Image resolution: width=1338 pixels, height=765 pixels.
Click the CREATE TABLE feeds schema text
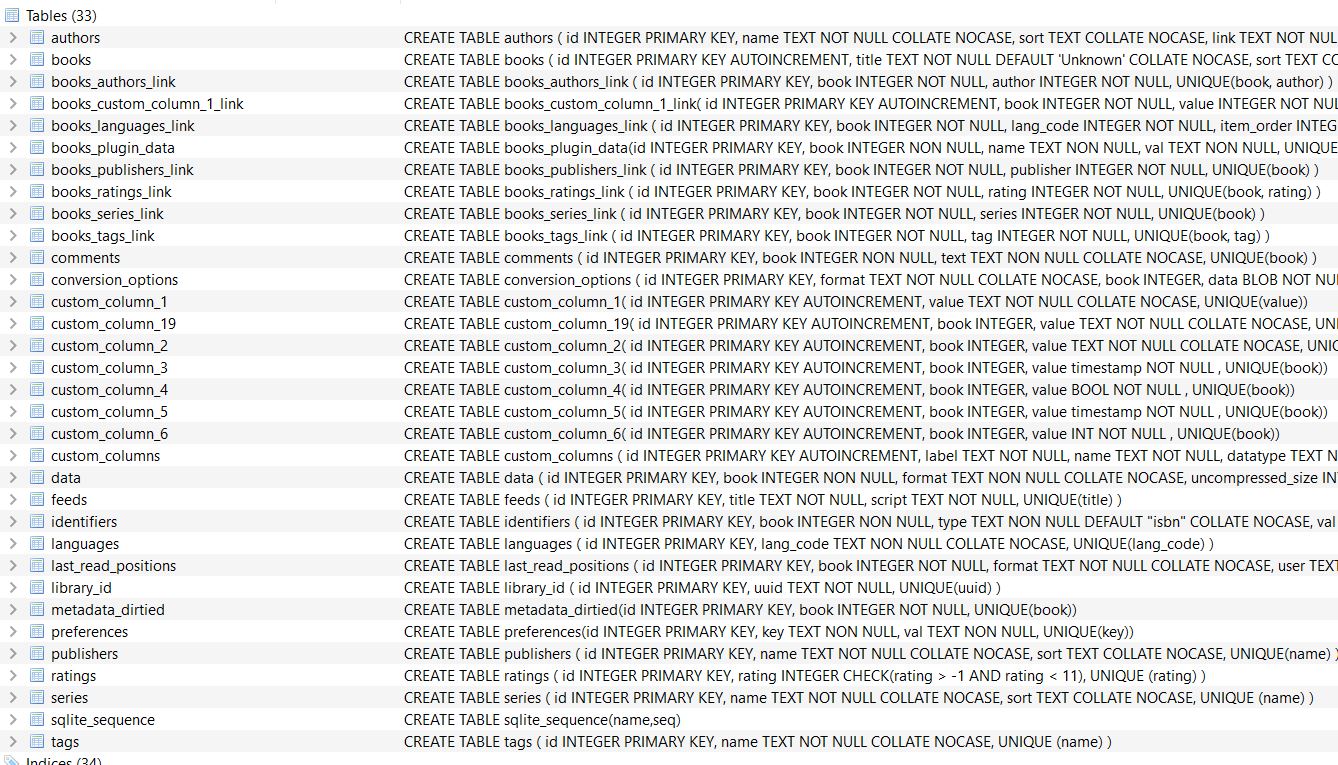[x=762, y=500]
